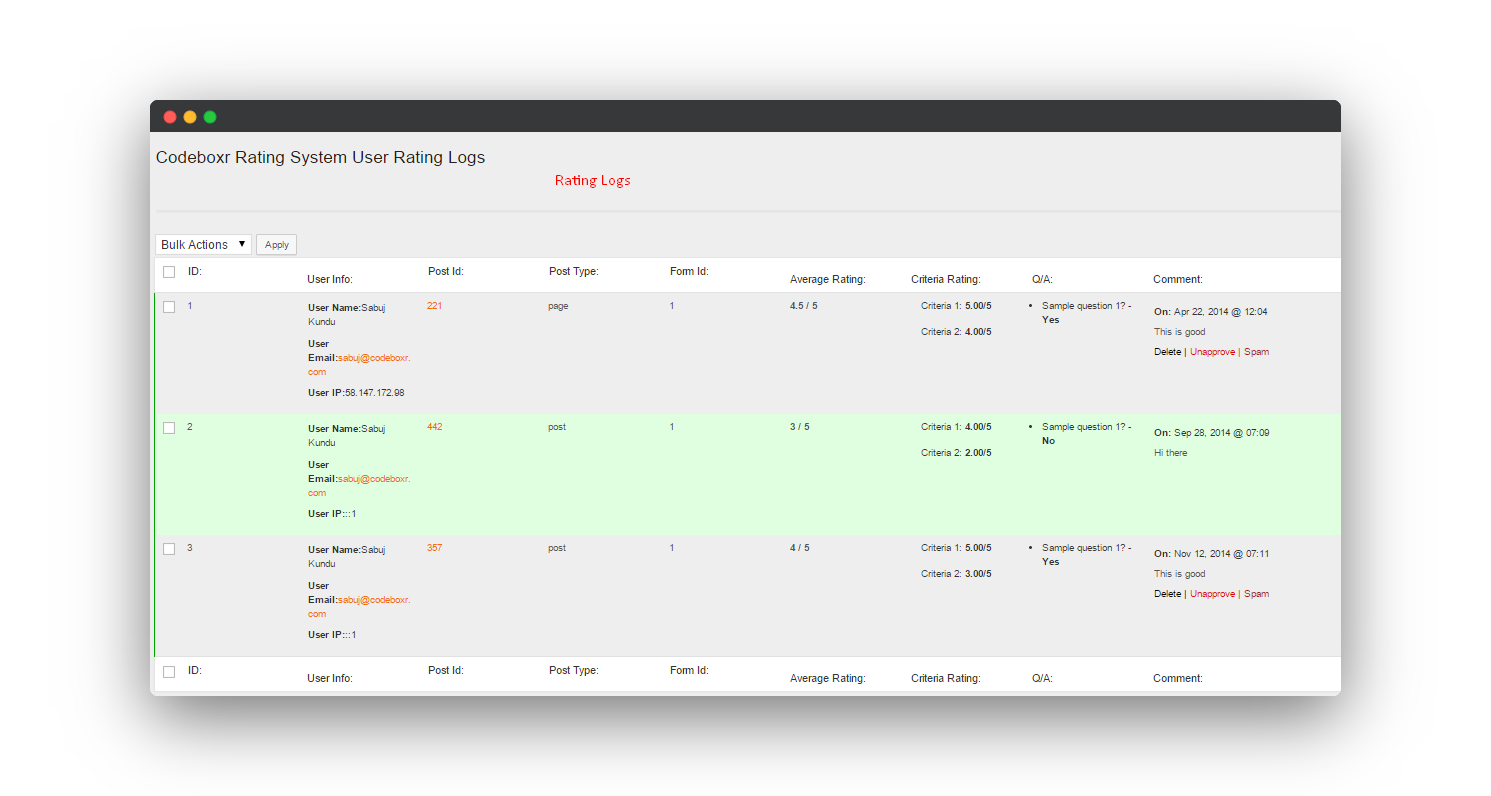This screenshot has width=1491, height=796.
Task: Mark the Nov 12, 2014 comment as Spam
Action: click(1256, 594)
